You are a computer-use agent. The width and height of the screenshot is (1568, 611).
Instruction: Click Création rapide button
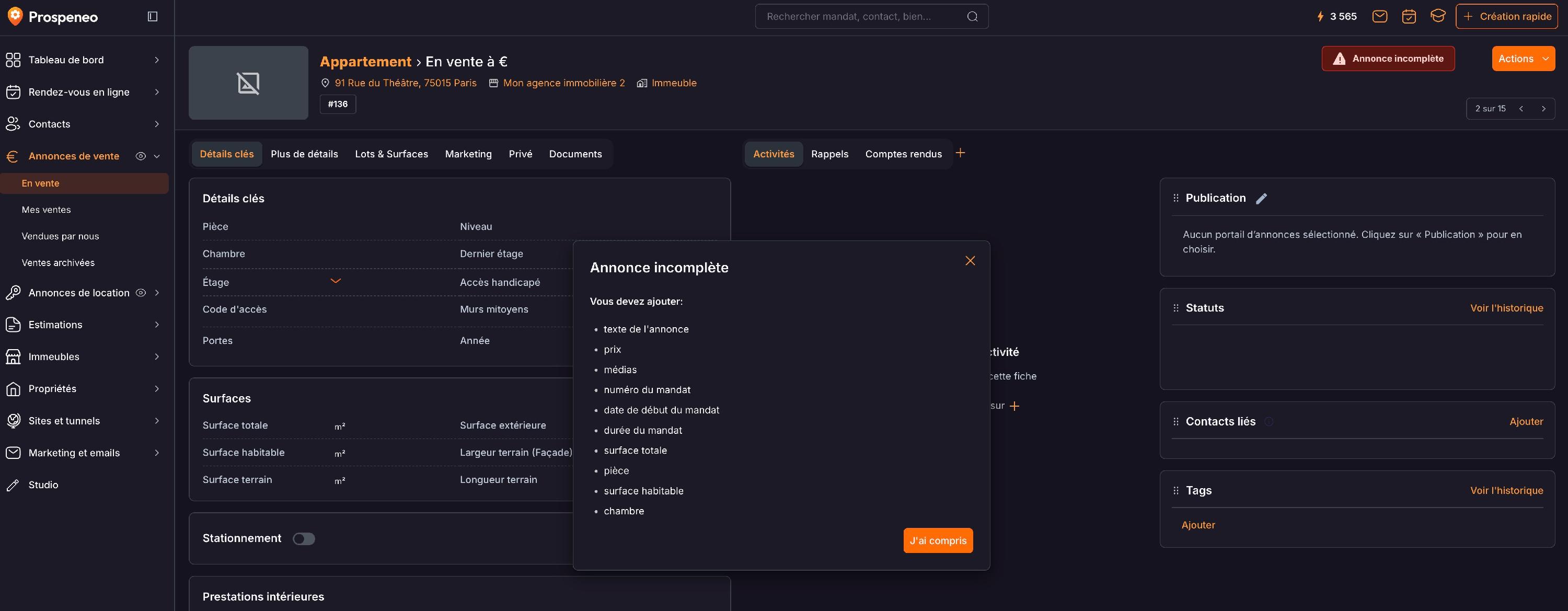(x=1506, y=16)
